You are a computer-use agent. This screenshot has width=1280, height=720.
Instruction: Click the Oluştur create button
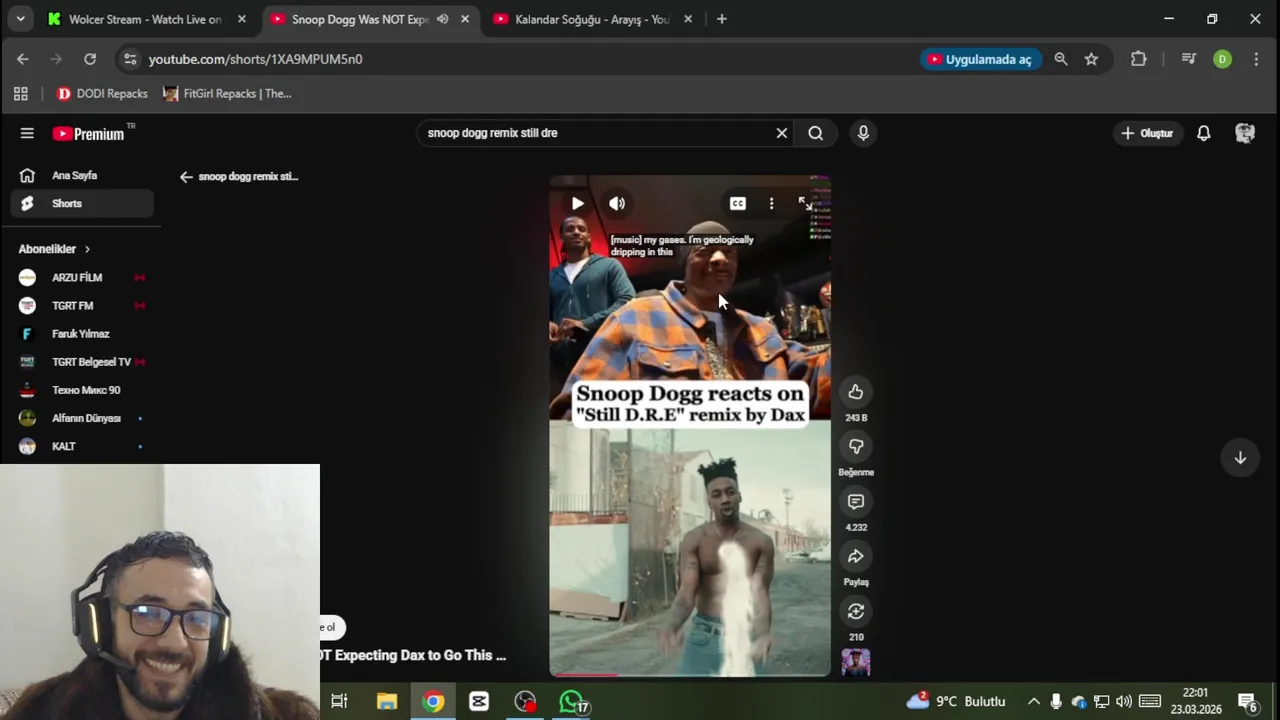[x=1148, y=133]
